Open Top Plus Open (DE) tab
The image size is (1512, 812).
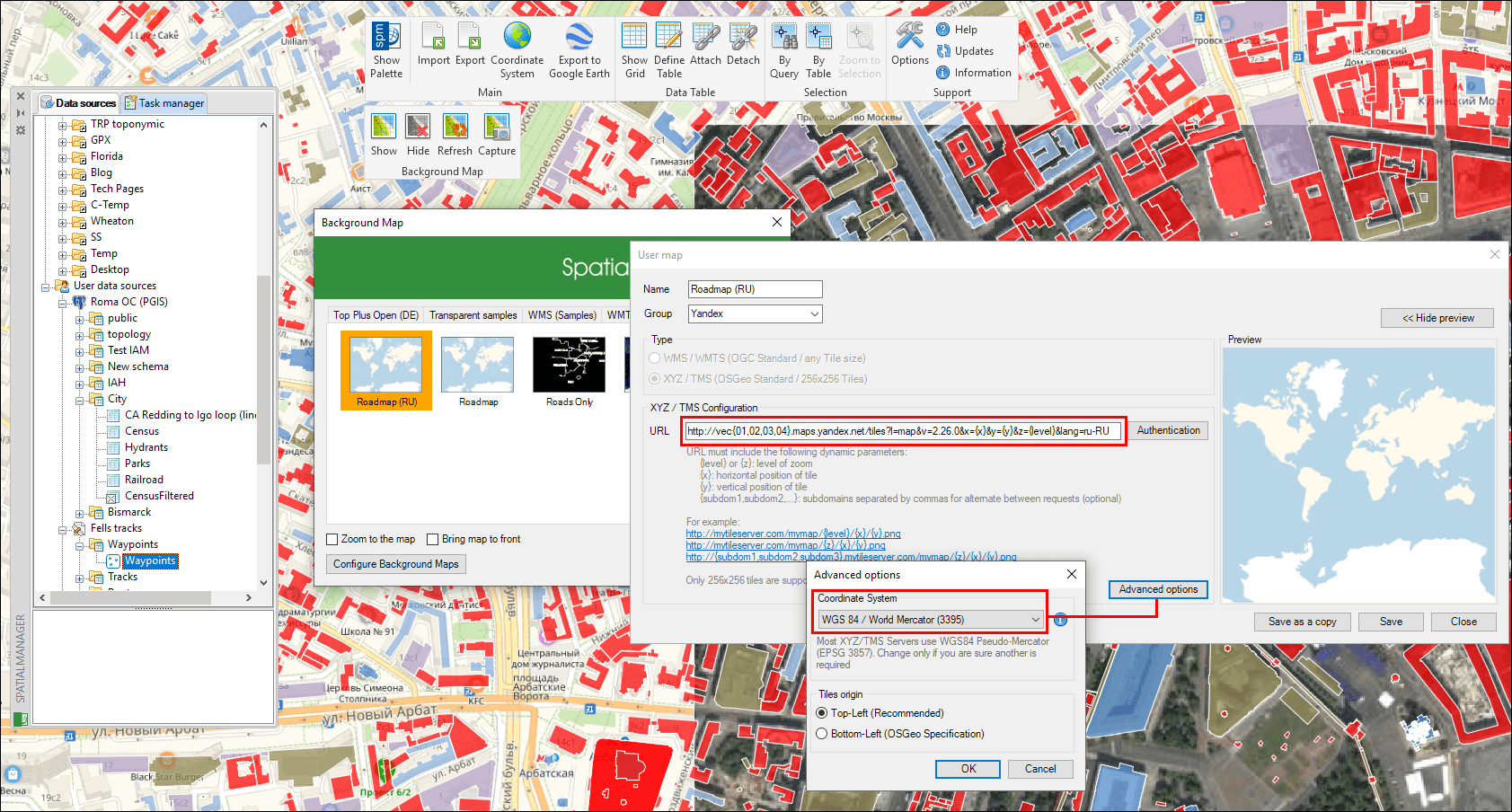coord(376,315)
